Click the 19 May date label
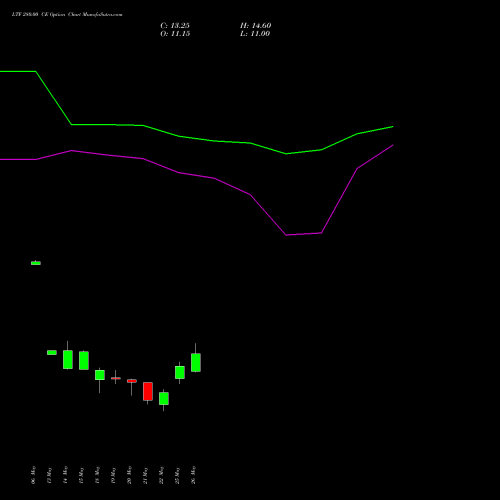The image size is (500, 500). [x=113, y=475]
